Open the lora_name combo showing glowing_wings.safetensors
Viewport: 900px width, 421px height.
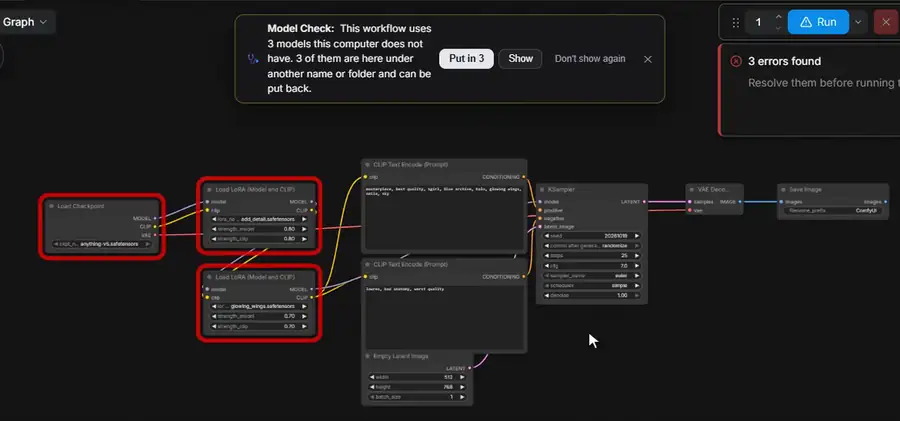pyautogui.click(x=259, y=306)
